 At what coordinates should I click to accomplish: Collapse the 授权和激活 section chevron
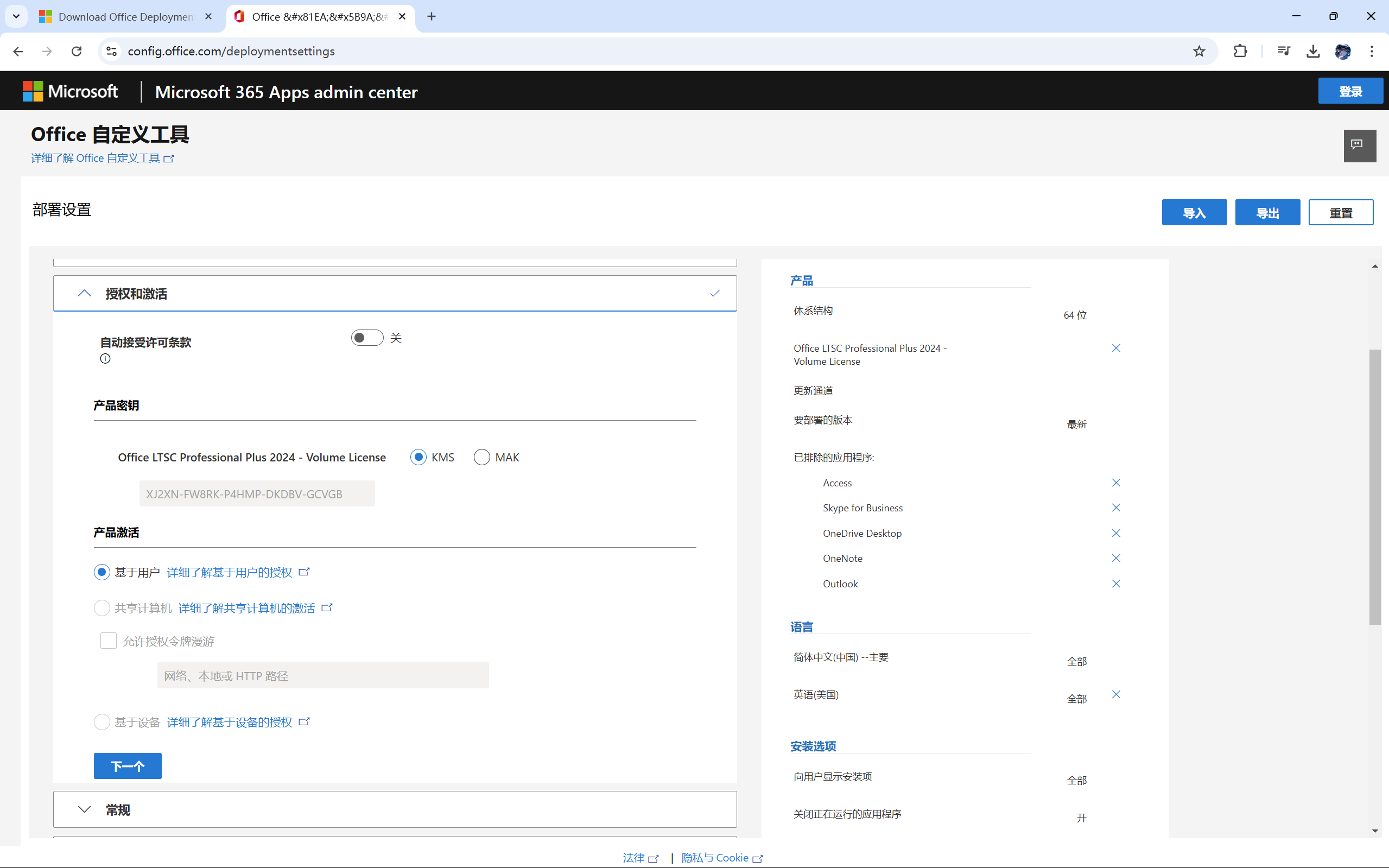tap(84, 293)
